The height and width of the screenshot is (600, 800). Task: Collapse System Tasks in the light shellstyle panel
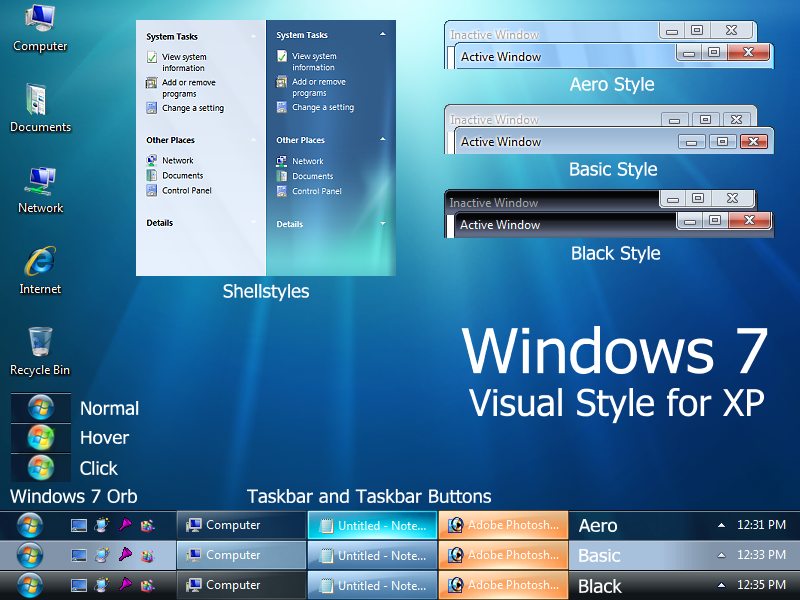[x=254, y=36]
